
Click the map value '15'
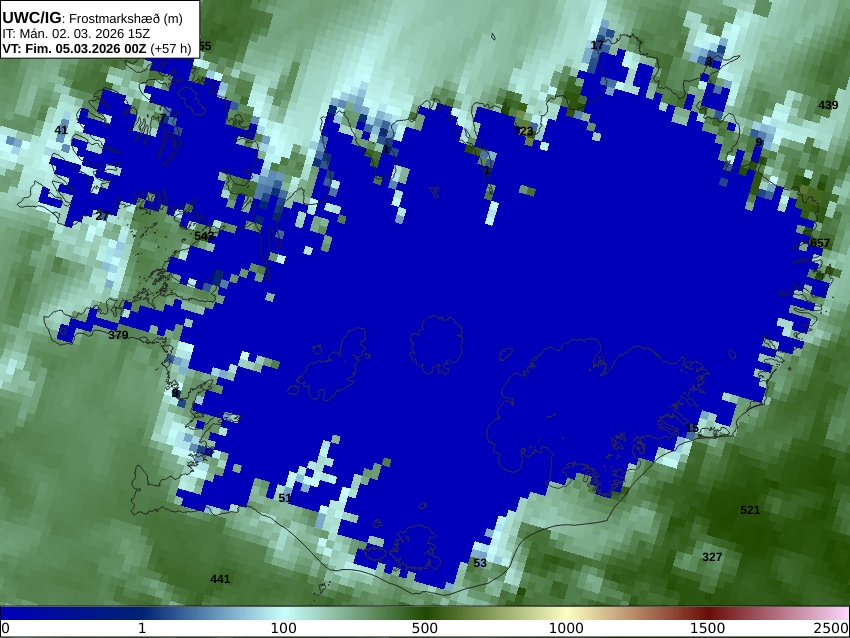(692, 428)
